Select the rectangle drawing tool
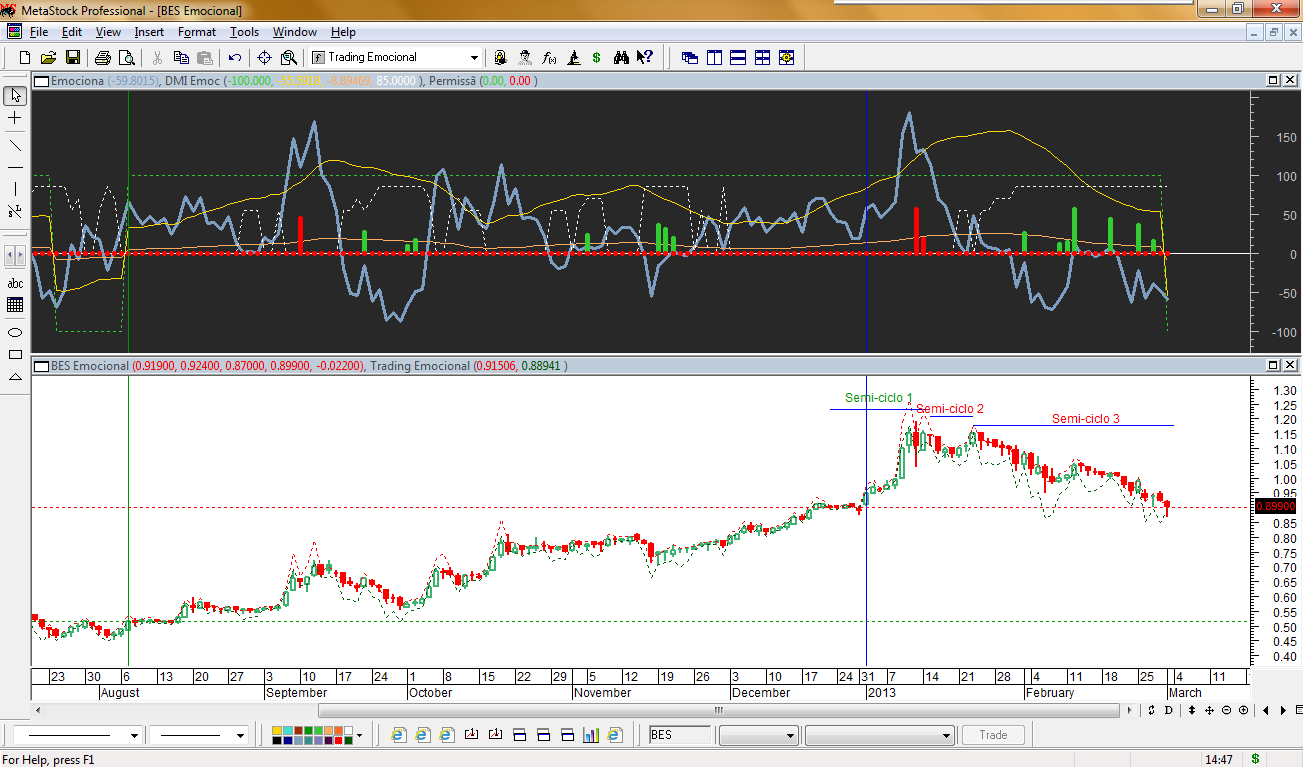The height and width of the screenshot is (768, 1303). point(15,354)
